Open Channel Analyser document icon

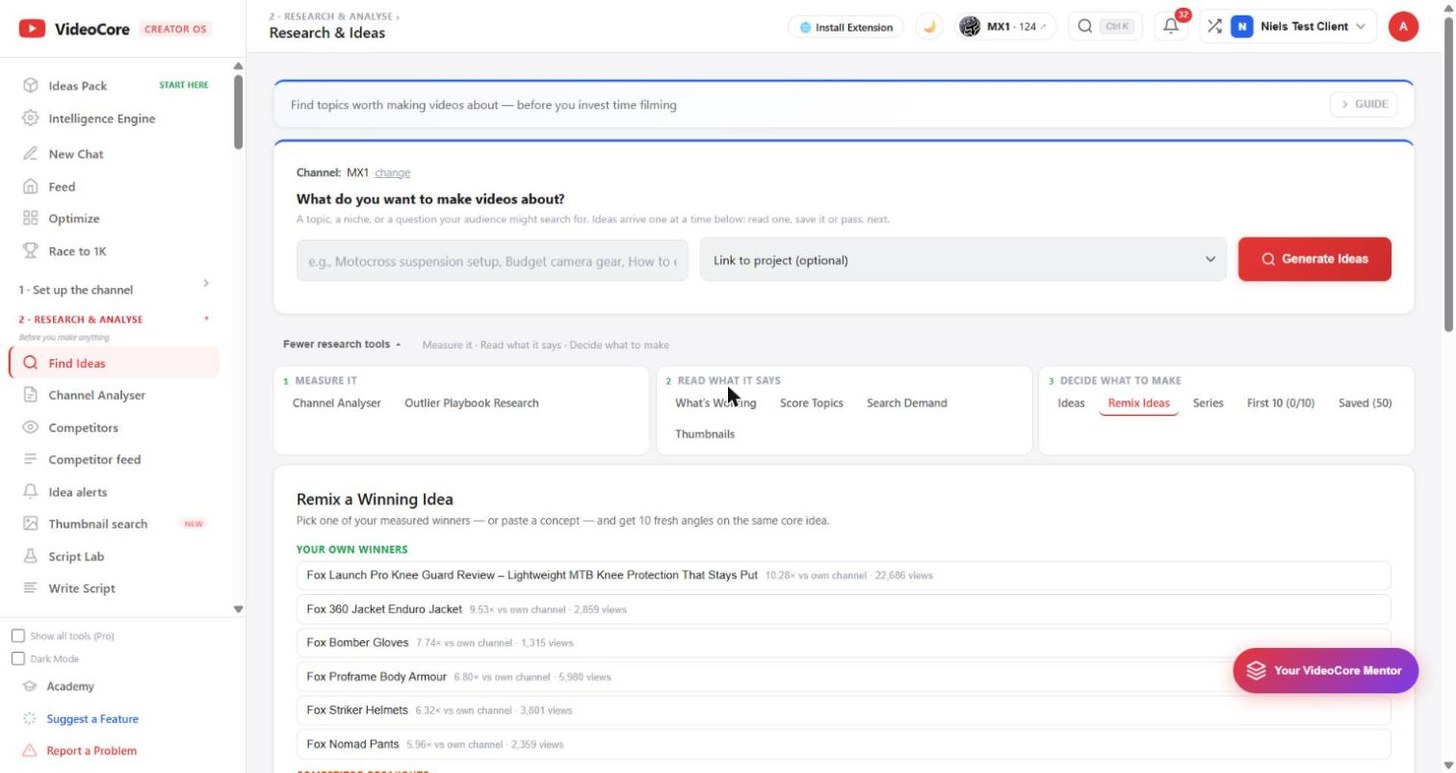tap(30, 395)
